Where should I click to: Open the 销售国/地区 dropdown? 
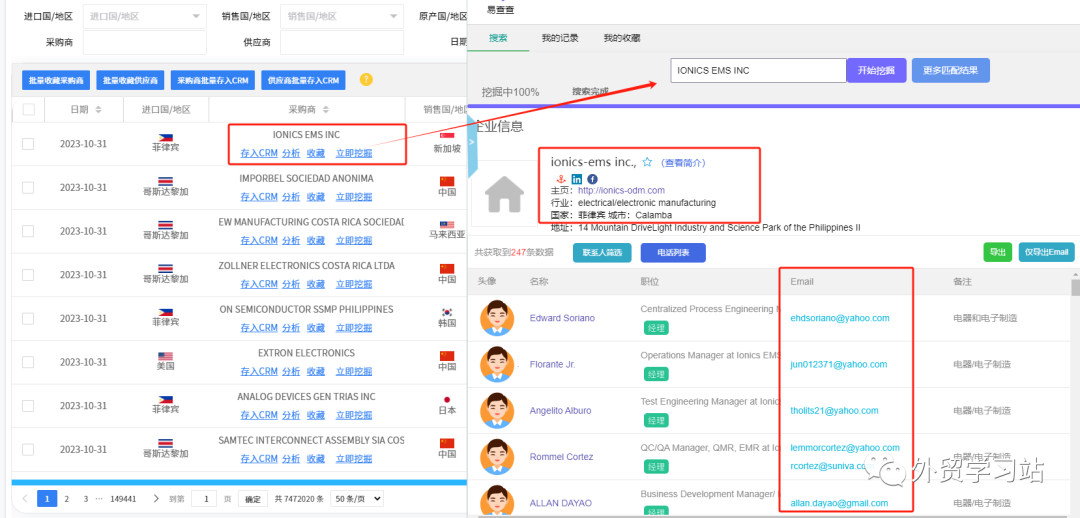[x=342, y=16]
